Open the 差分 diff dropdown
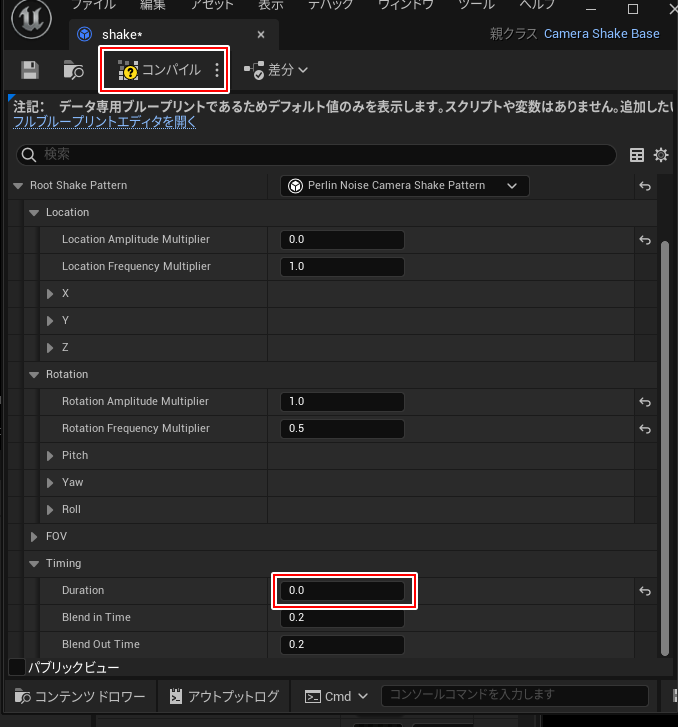The width and height of the screenshot is (678, 727). click(x=276, y=70)
